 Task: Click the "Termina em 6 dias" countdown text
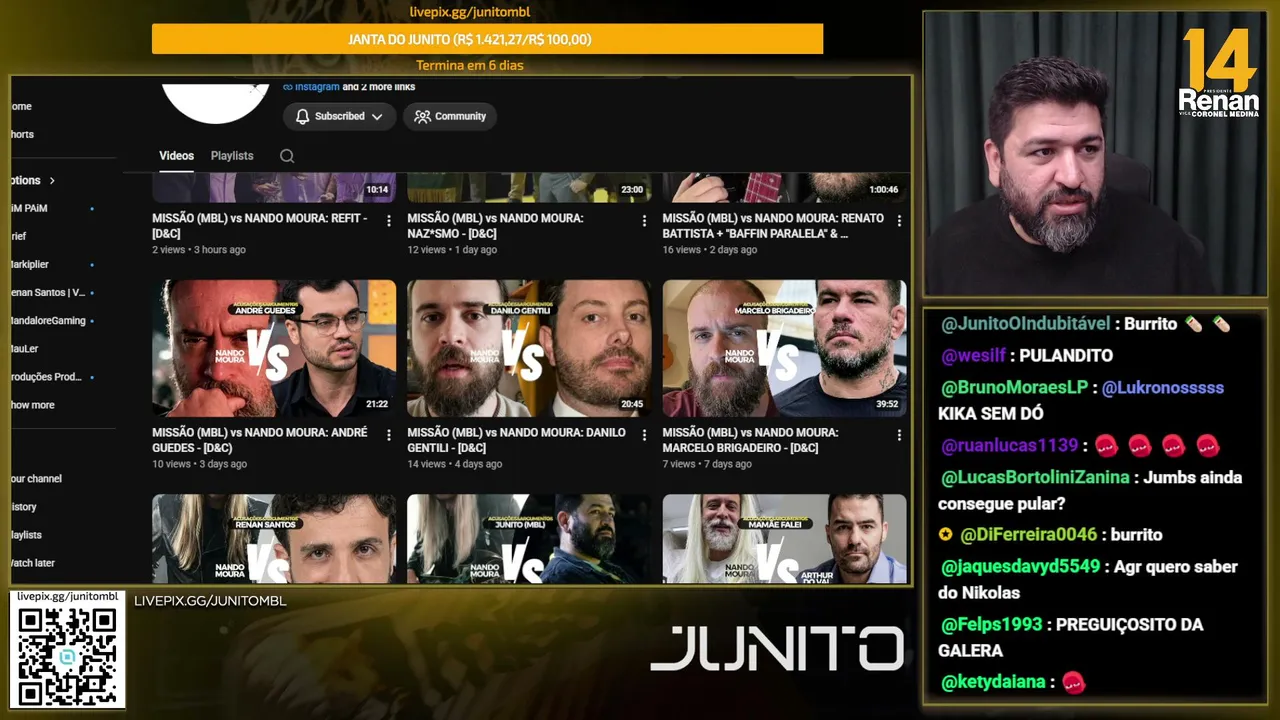[x=470, y=66]
